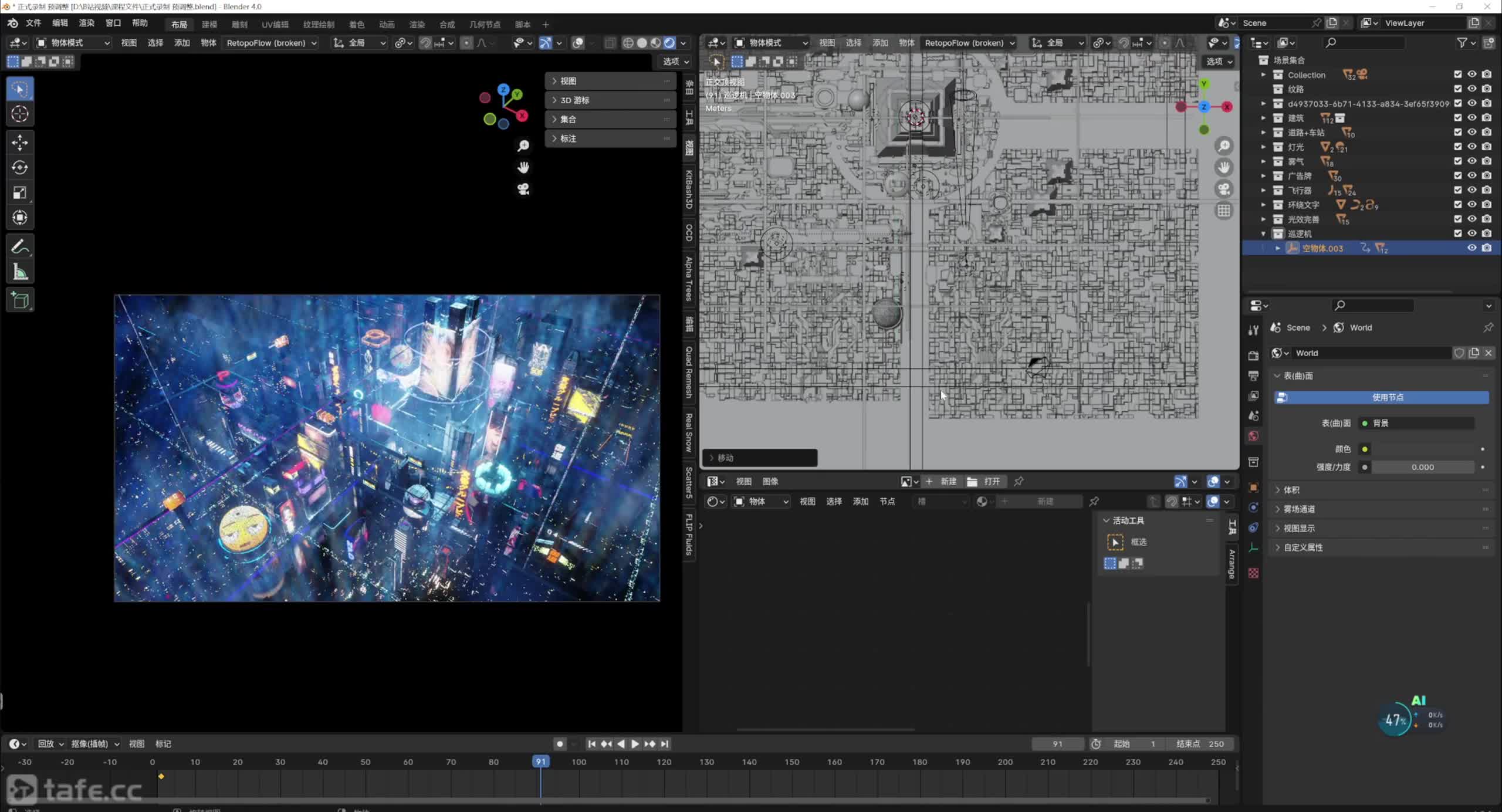Open the 文件 menu
This screenshot has height=812, width=1502.
tap(33, 23)
